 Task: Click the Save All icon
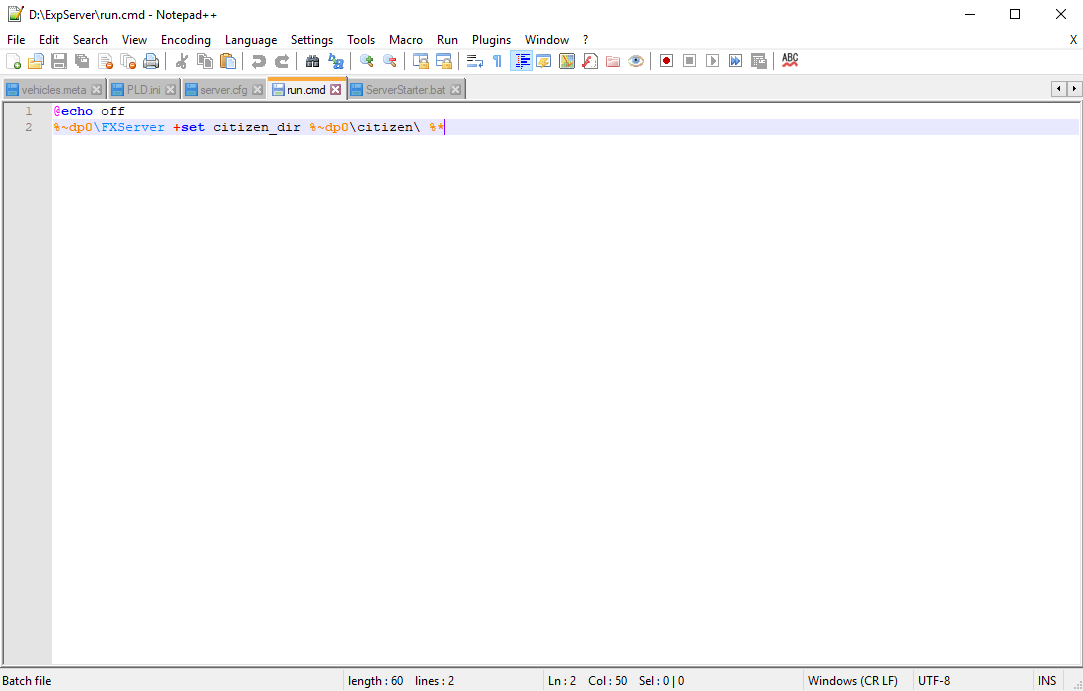(82, 61)
